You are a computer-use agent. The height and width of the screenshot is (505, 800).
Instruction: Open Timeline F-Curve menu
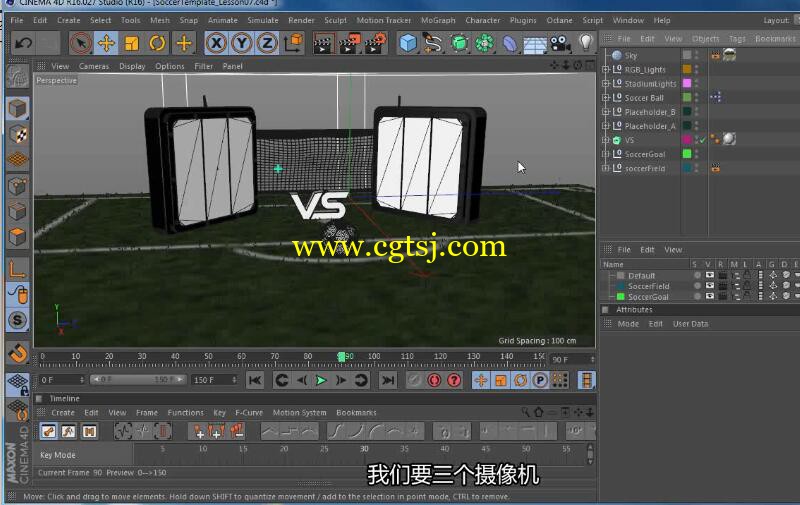249,413
